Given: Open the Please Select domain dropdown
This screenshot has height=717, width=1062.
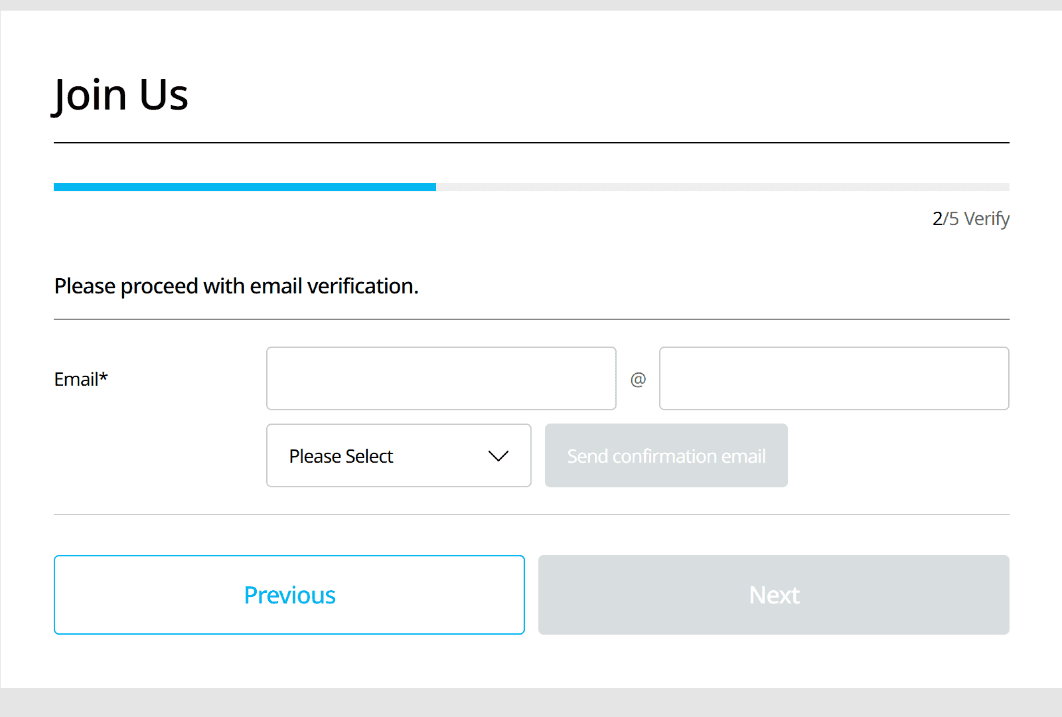Looking at the screenshot, I should (x=398, y=456).
